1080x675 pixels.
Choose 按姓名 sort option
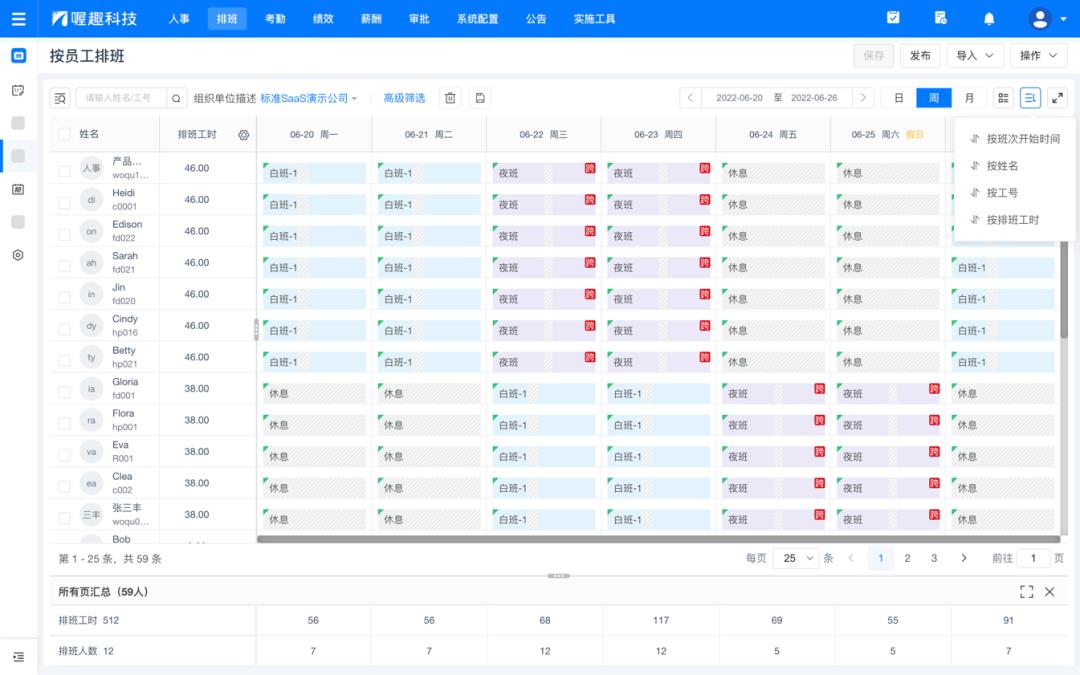1002,166
